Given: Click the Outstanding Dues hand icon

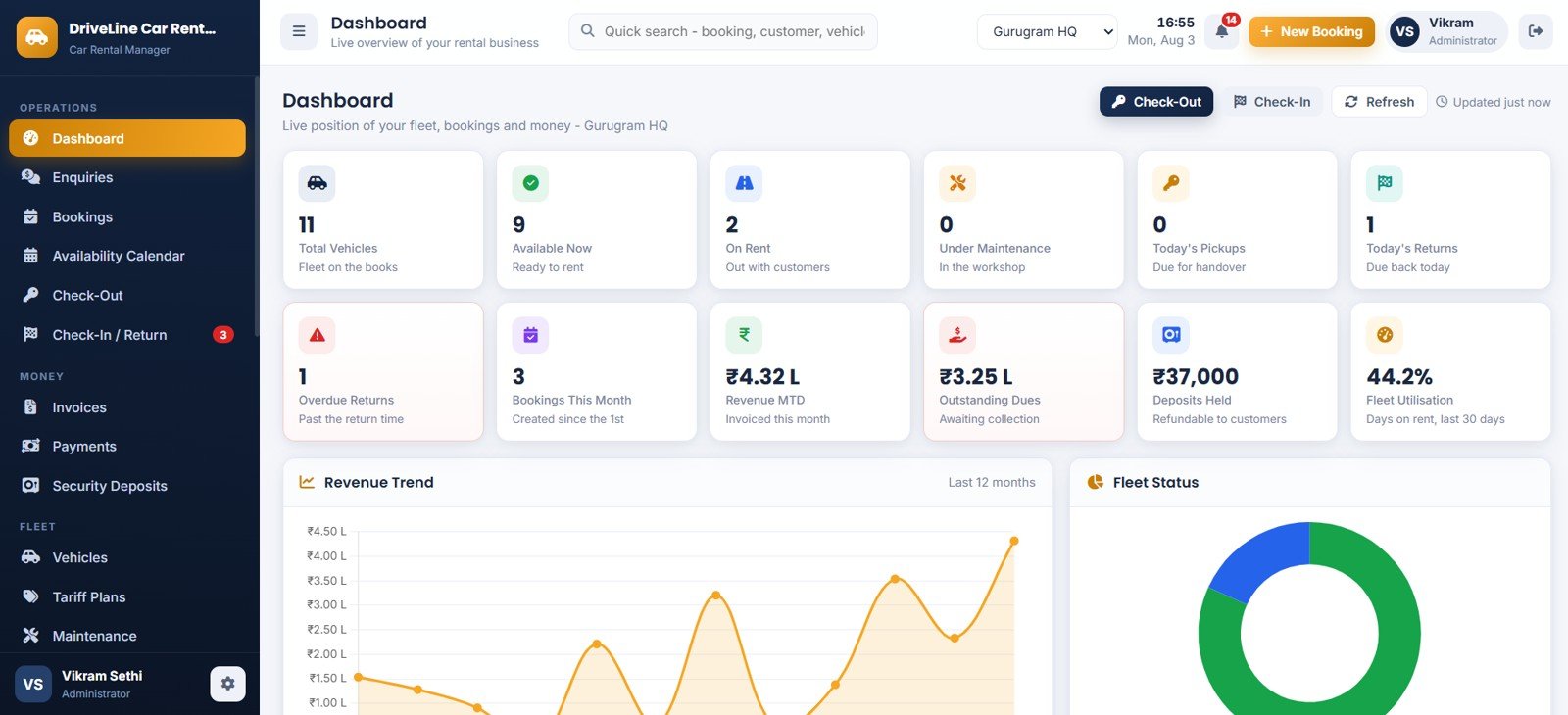Looking at the screenshot, I should click(x=957, y=335).
